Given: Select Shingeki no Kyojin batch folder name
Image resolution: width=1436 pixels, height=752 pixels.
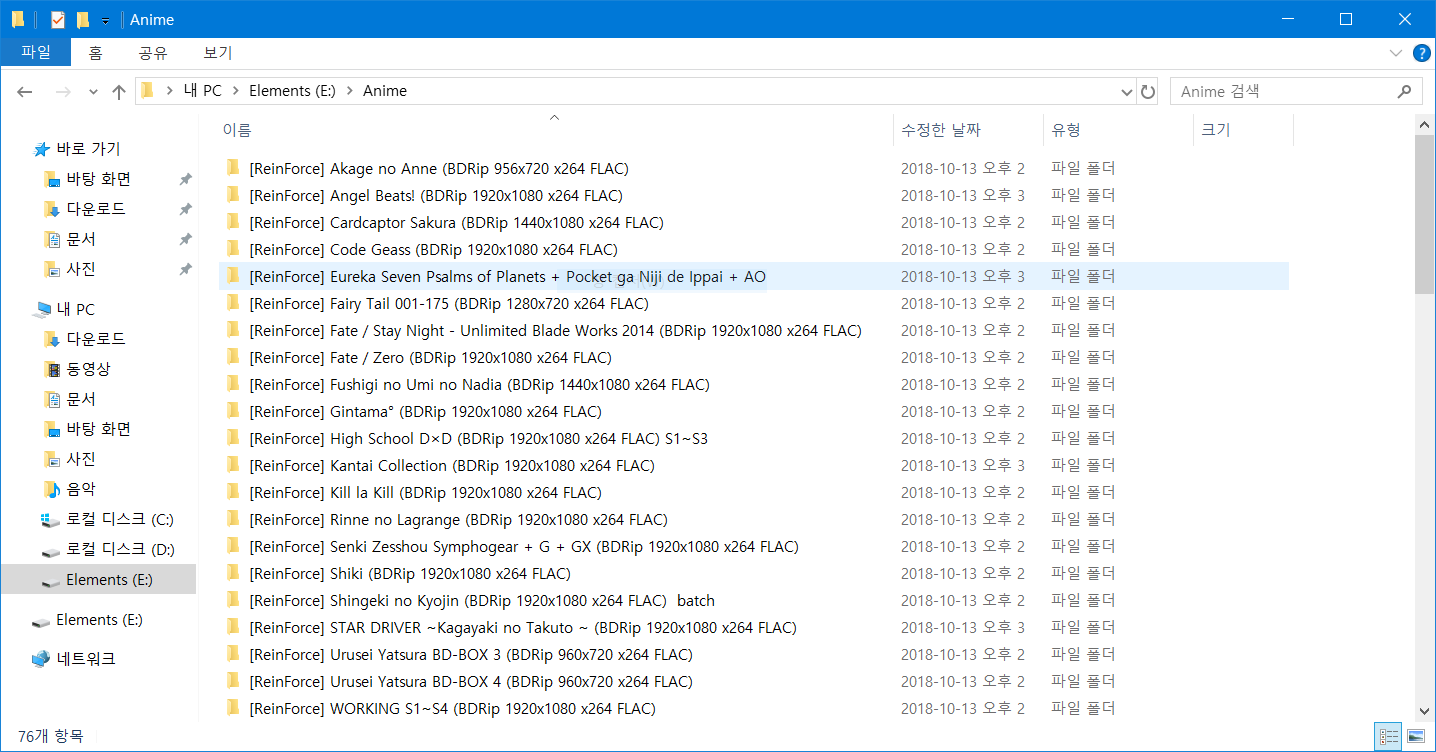Looking at the screenshot, I should [482, 600].
